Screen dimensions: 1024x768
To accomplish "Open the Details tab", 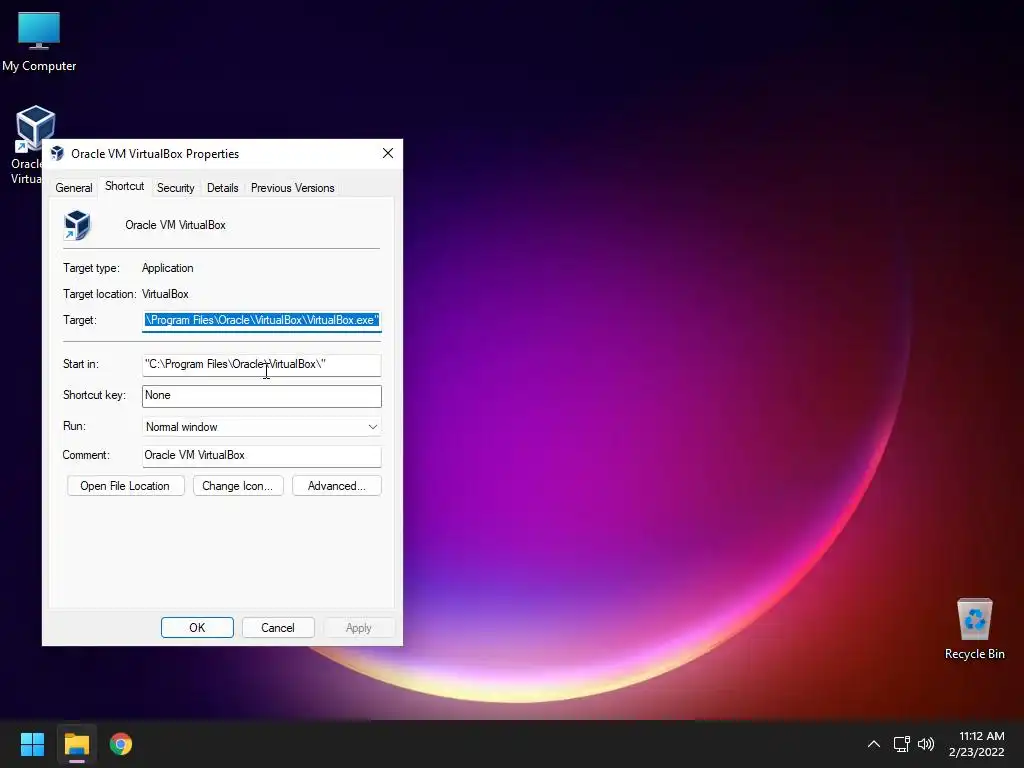I will click(x=223, y=188).
